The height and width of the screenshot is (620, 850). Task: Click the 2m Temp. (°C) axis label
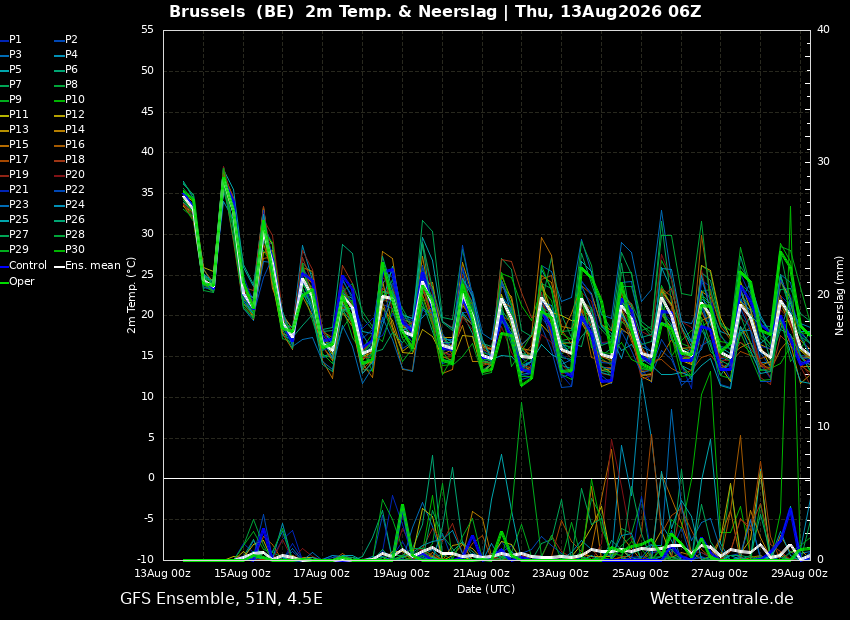(x=132, y=295)
